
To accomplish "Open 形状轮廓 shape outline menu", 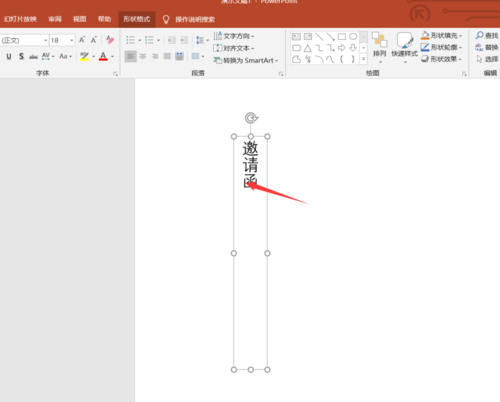I will [442, 47].
